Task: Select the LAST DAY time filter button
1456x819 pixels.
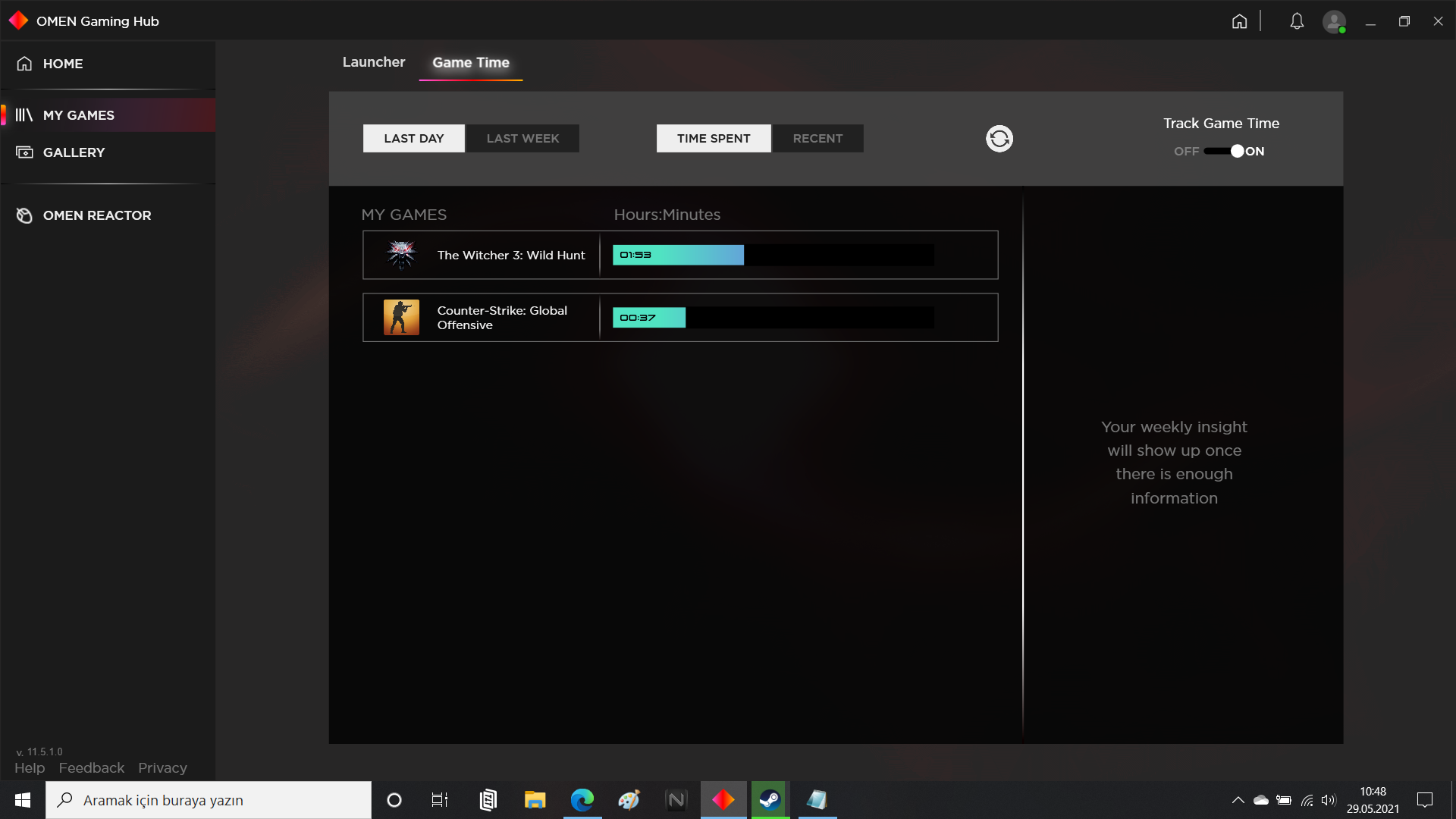Action: click(x=414, y=138)
